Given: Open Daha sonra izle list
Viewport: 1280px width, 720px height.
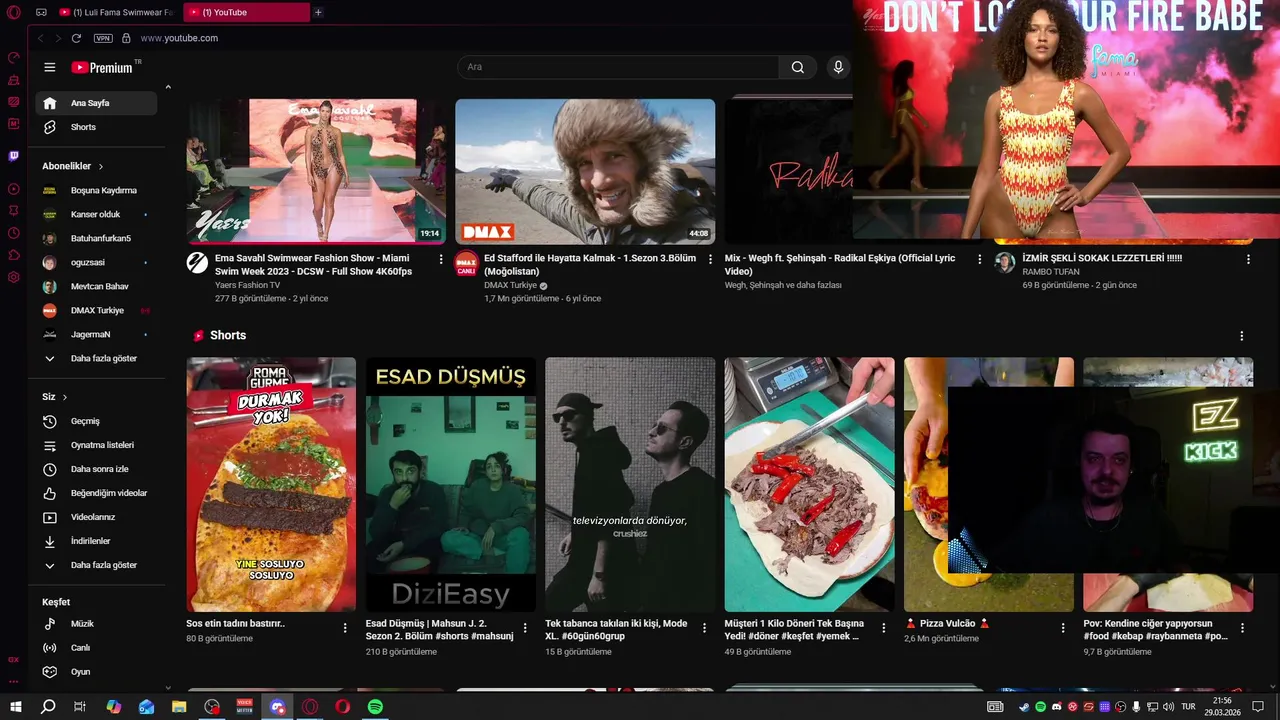Looking at the screenshot, I should pyautogui.click(x=96, y=469).
